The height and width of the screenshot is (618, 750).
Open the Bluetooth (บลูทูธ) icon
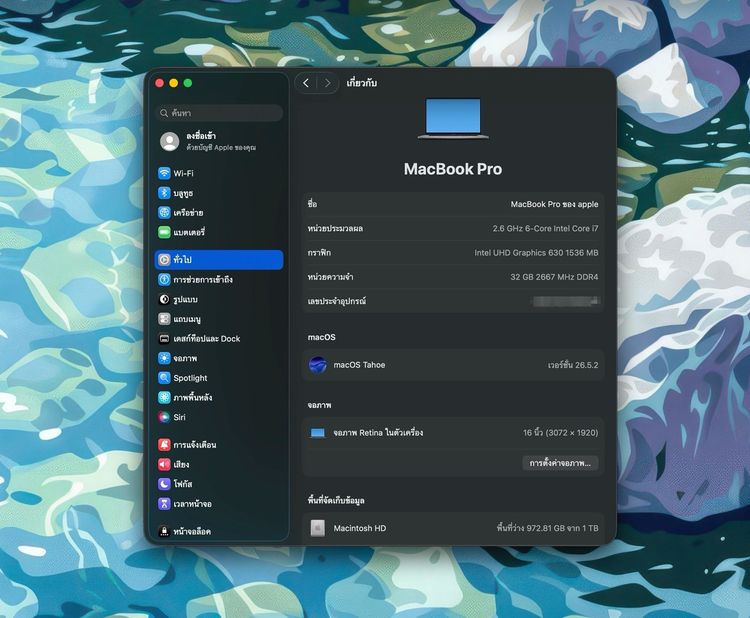[x=164, y=193]
